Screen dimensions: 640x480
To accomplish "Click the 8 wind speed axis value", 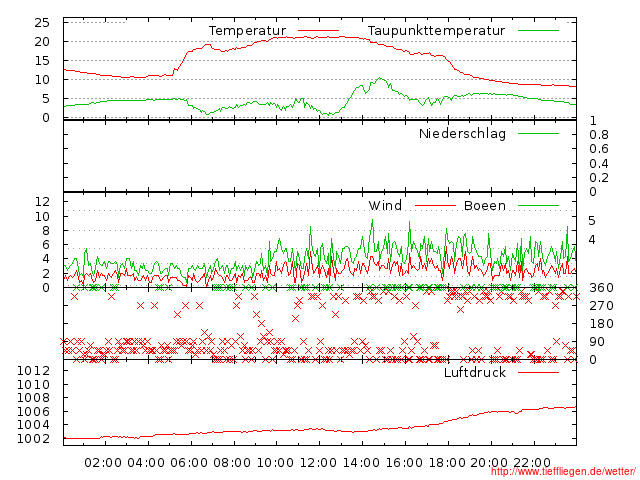I will point(46,231).
